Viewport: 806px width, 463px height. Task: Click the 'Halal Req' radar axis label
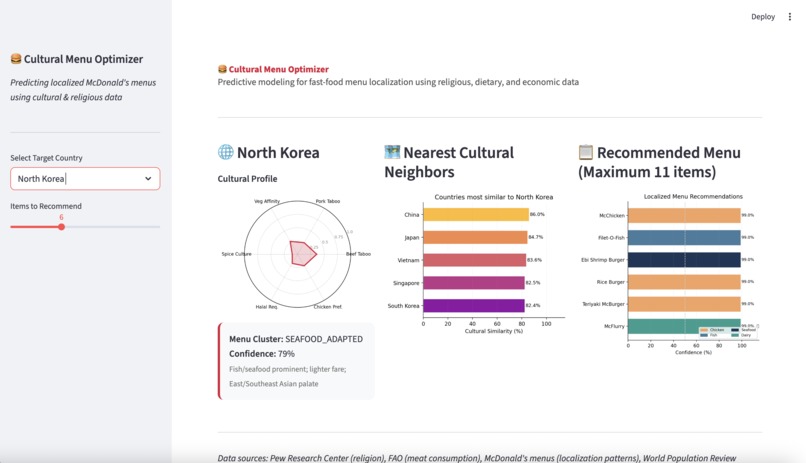pyautogui.click(x=266, y=307)
